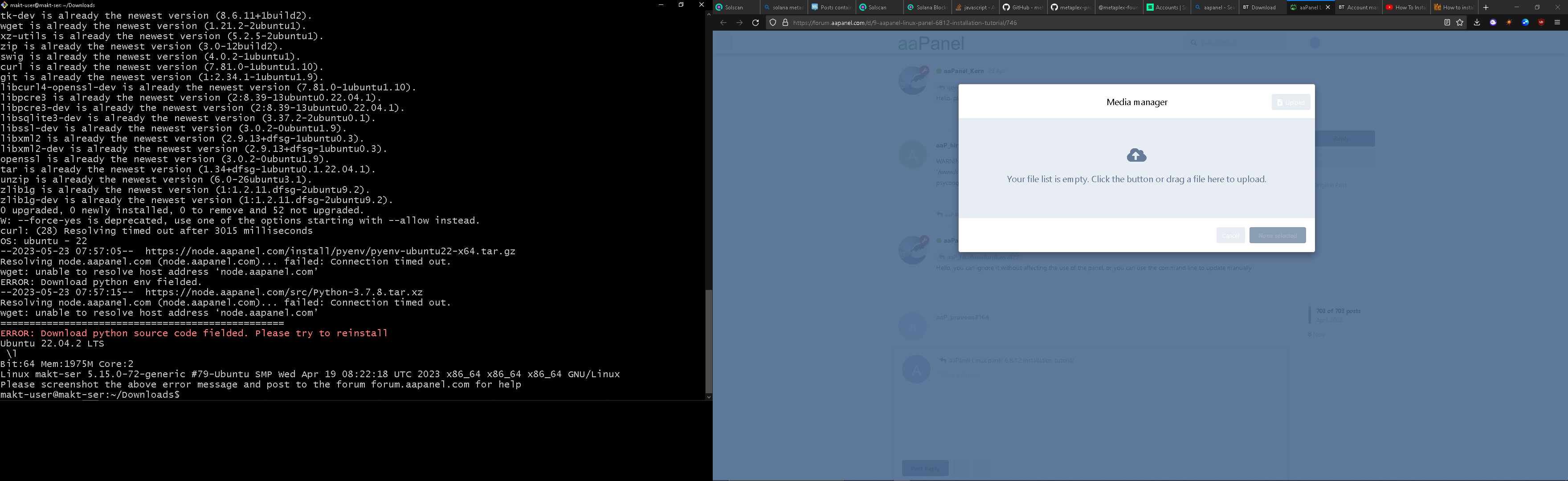Open Firefox application hamburger menu
The width and height of the screenshot is (1568, 481).
pyautogui.click(x=1558, y=23)
